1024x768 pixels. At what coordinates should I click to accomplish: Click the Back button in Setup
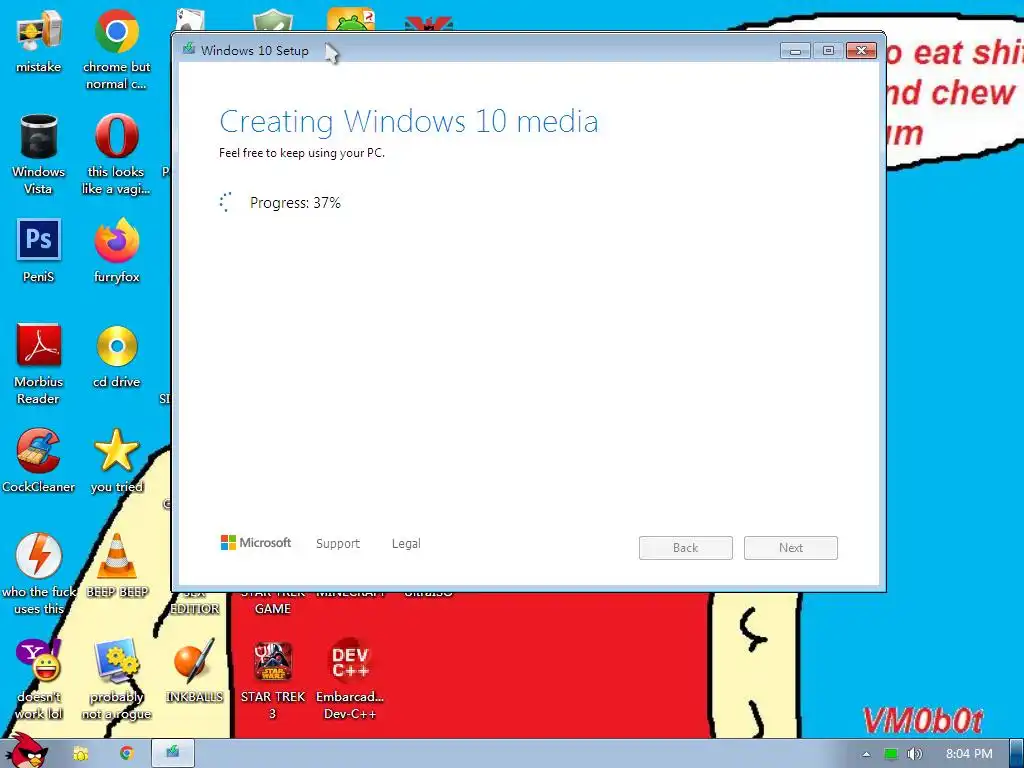coord(686,548)
